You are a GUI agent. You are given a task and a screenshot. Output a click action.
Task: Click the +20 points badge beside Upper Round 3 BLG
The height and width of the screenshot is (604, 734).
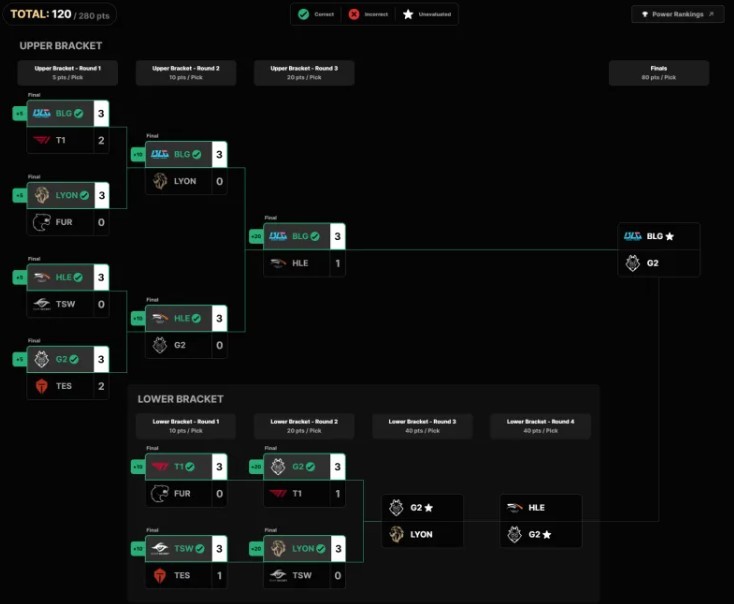pos(256,236)
